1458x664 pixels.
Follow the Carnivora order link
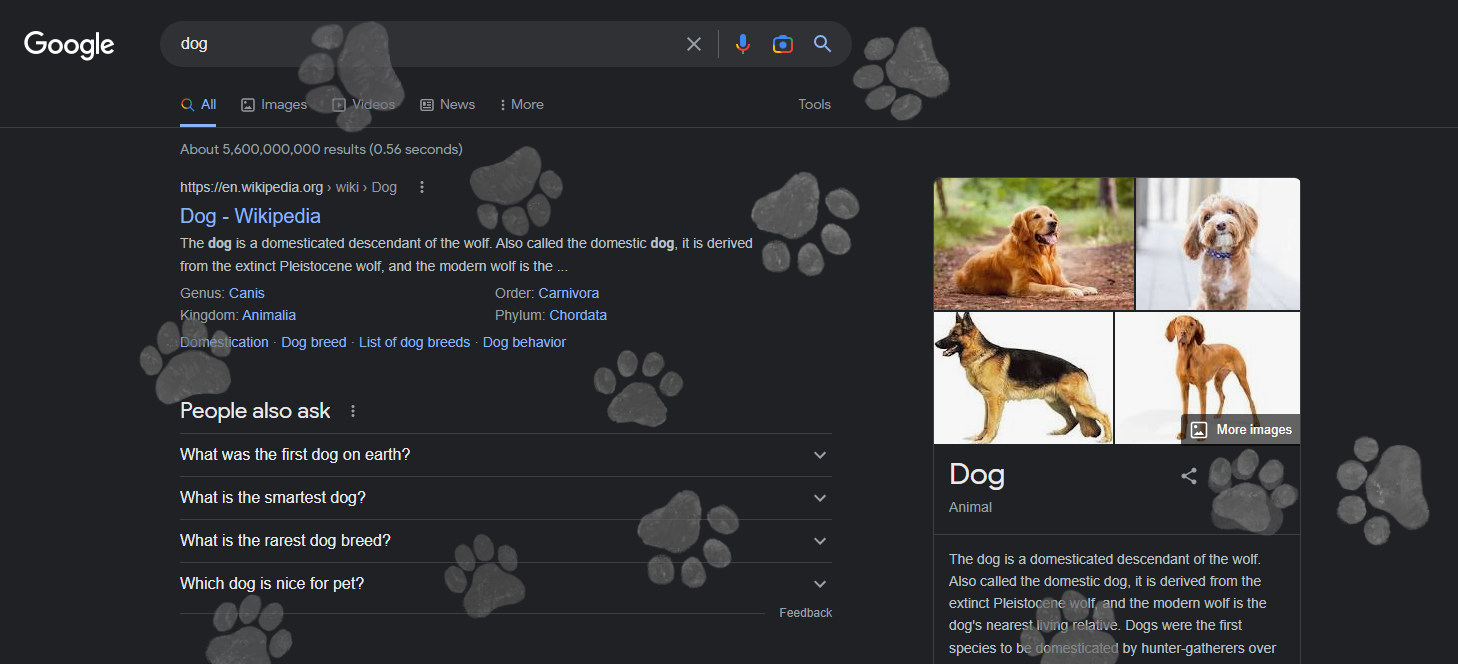point(569,293)
